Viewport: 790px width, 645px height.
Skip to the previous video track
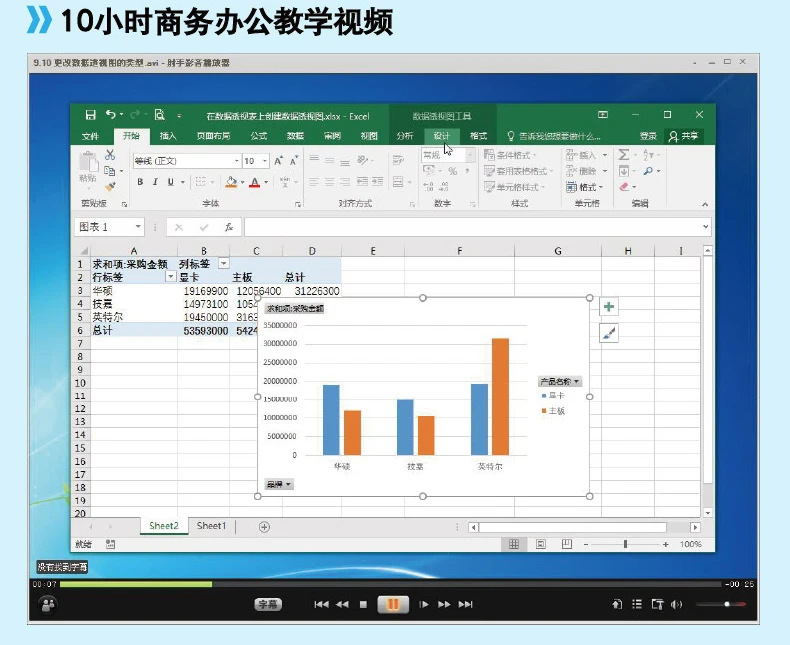321,604
